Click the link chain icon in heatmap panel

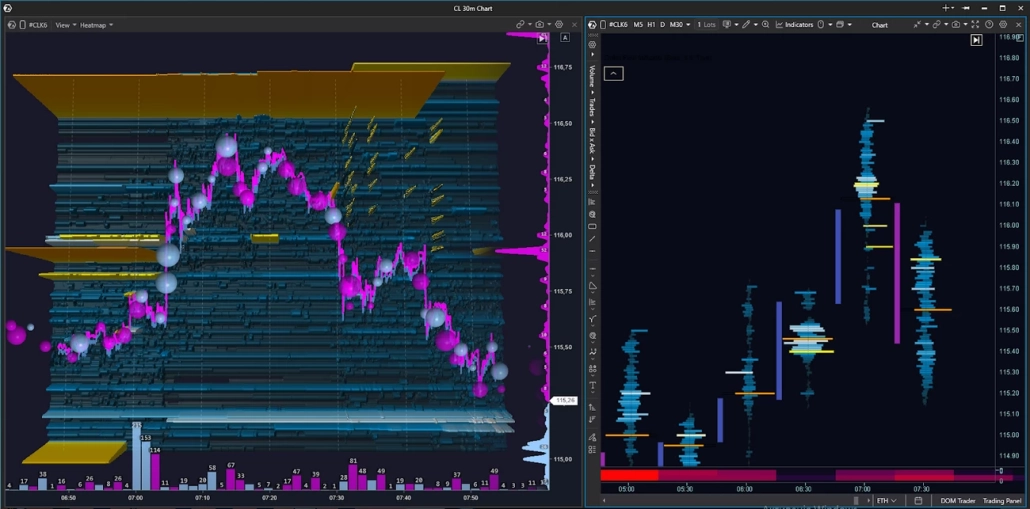tap(520, 25)
